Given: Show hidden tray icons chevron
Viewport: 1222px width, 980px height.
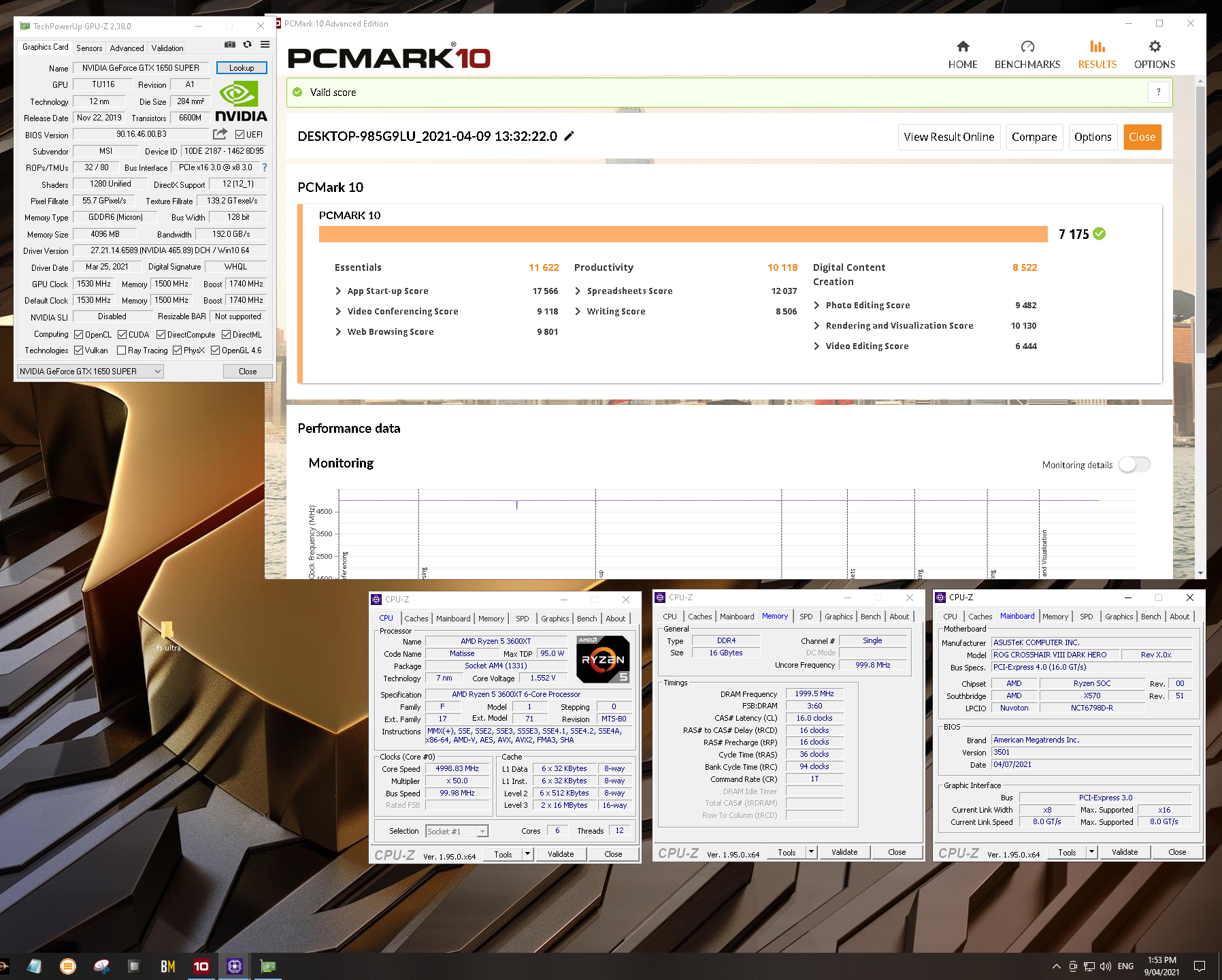Looking at the screenshot, I should coord(1057,966).
